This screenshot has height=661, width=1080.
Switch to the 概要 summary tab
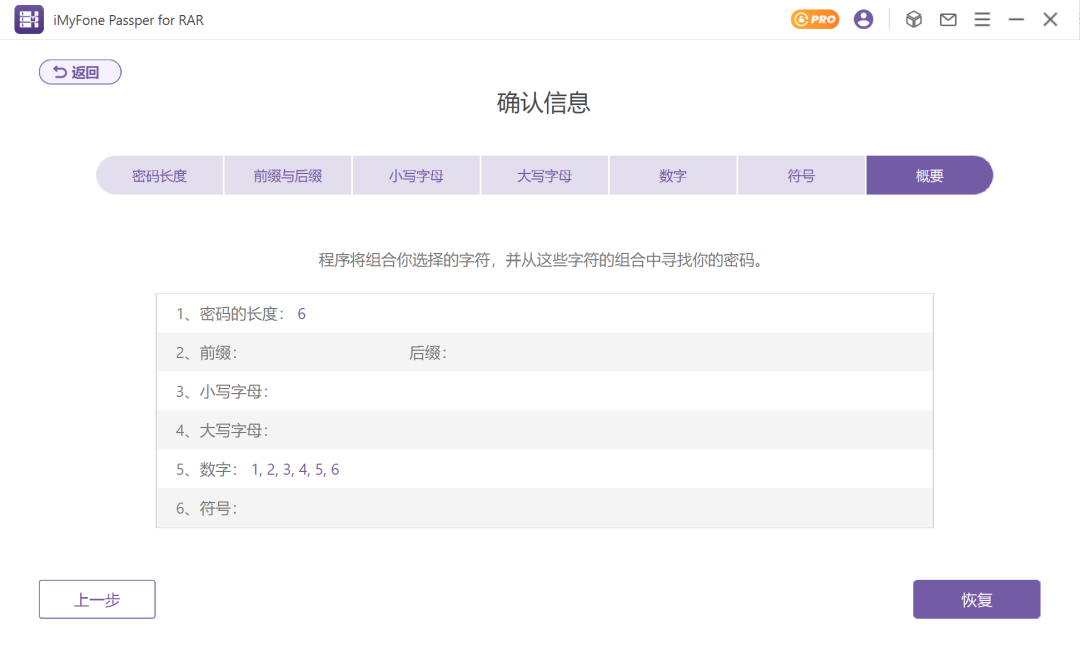[x=929, y=174]
